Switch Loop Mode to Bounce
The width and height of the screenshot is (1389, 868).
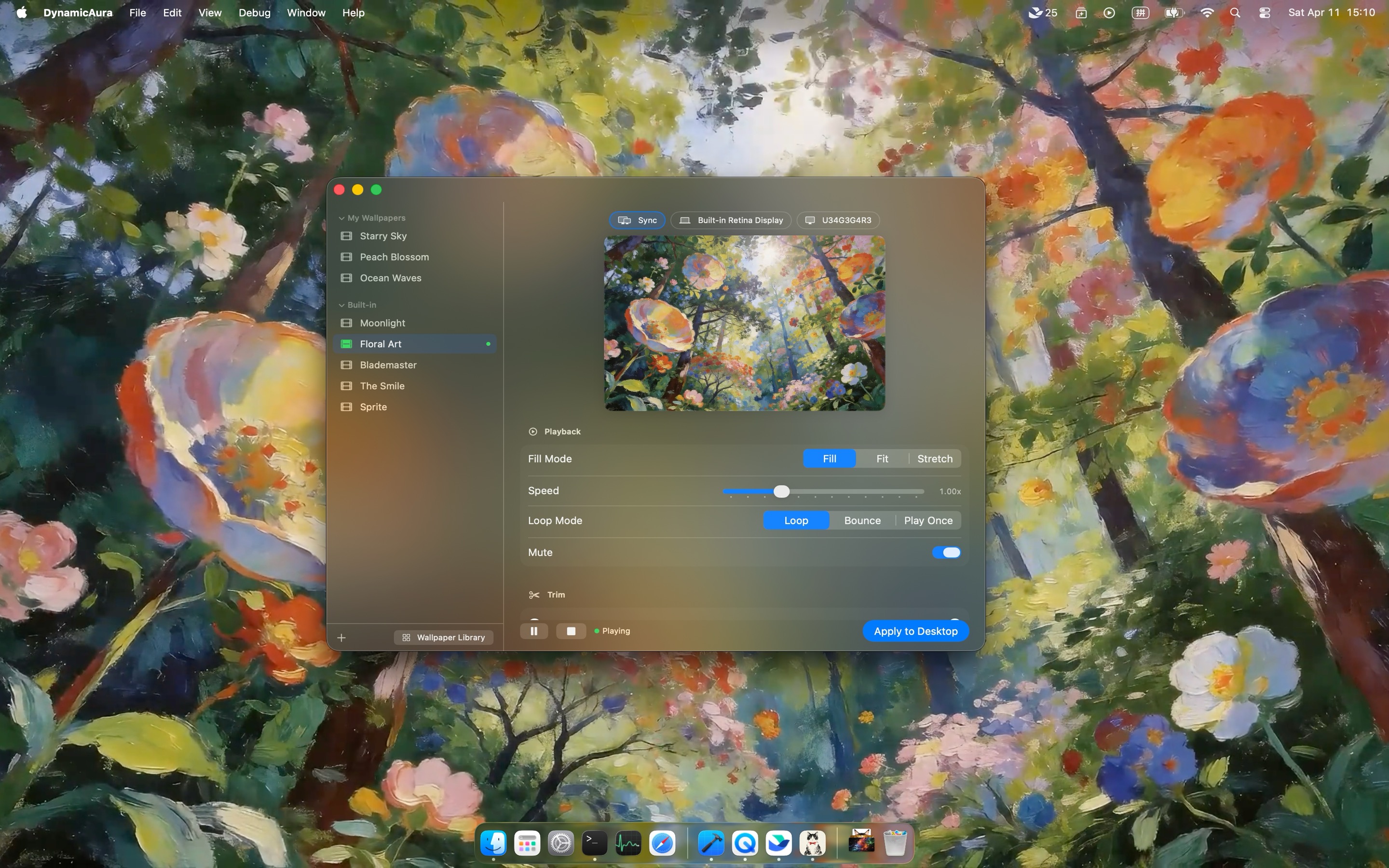[862, 520]
